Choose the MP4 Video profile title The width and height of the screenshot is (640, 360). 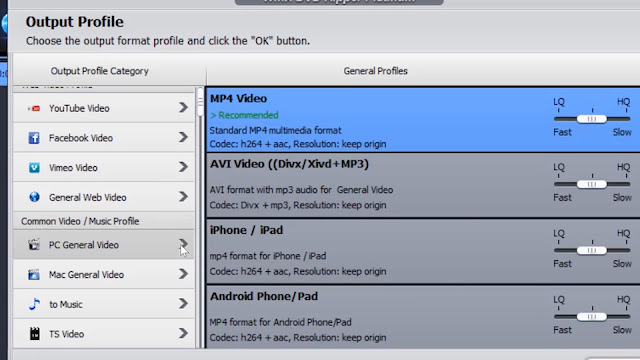tap(238, 98)
